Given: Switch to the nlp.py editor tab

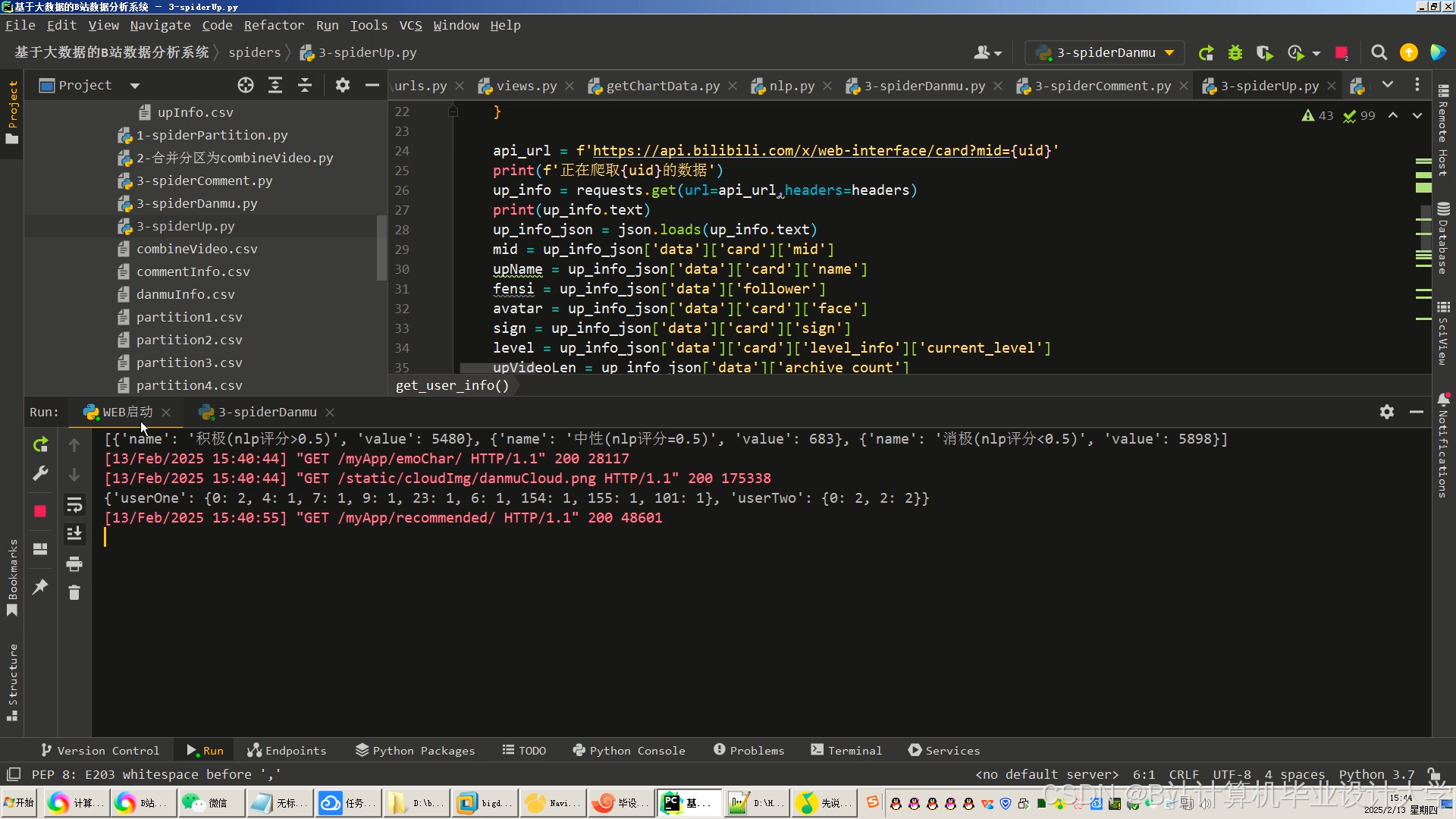Looking at the screenshot, I should click(792, 86).
